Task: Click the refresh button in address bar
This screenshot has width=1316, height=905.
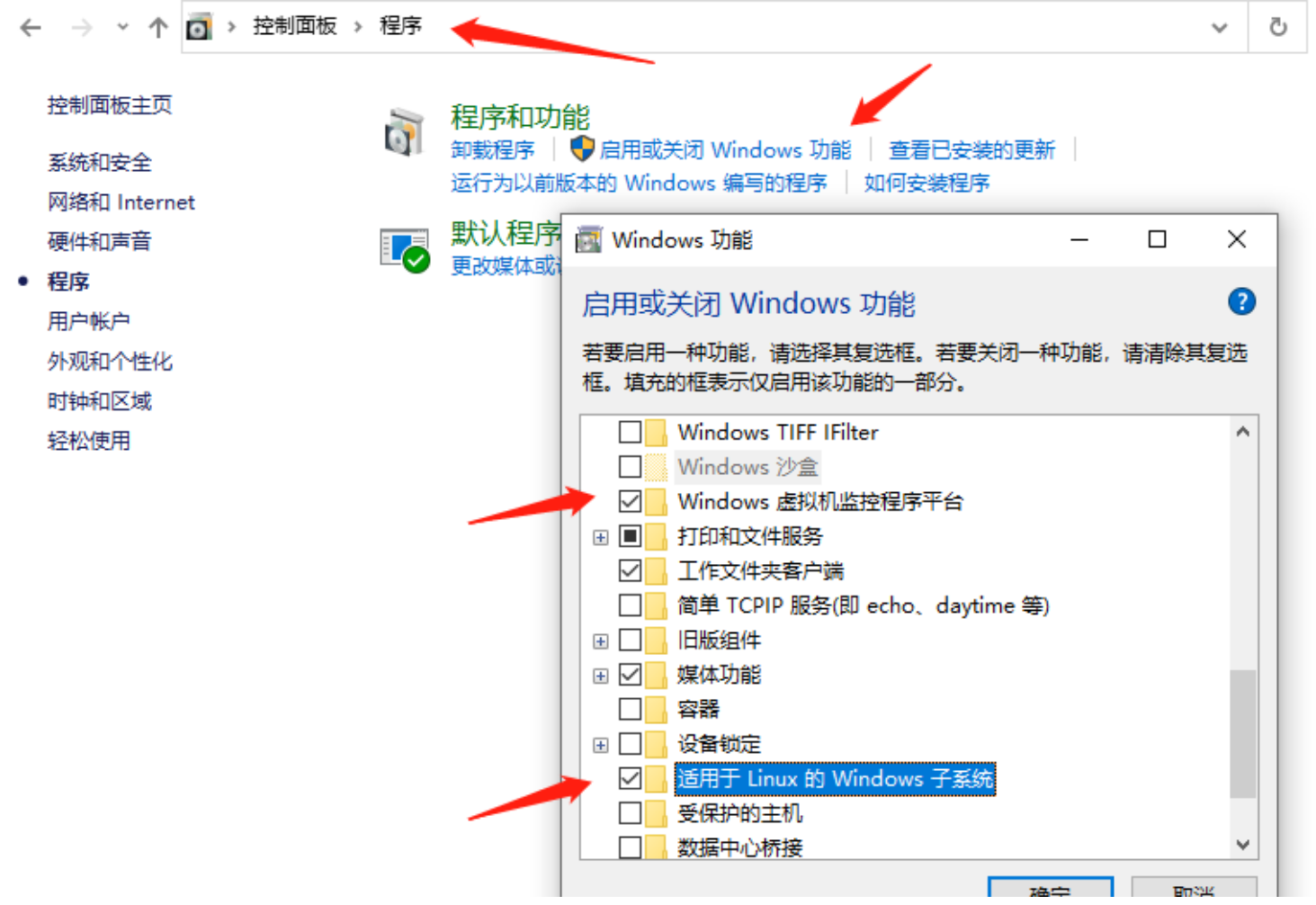Action: tap(1277, 27)
